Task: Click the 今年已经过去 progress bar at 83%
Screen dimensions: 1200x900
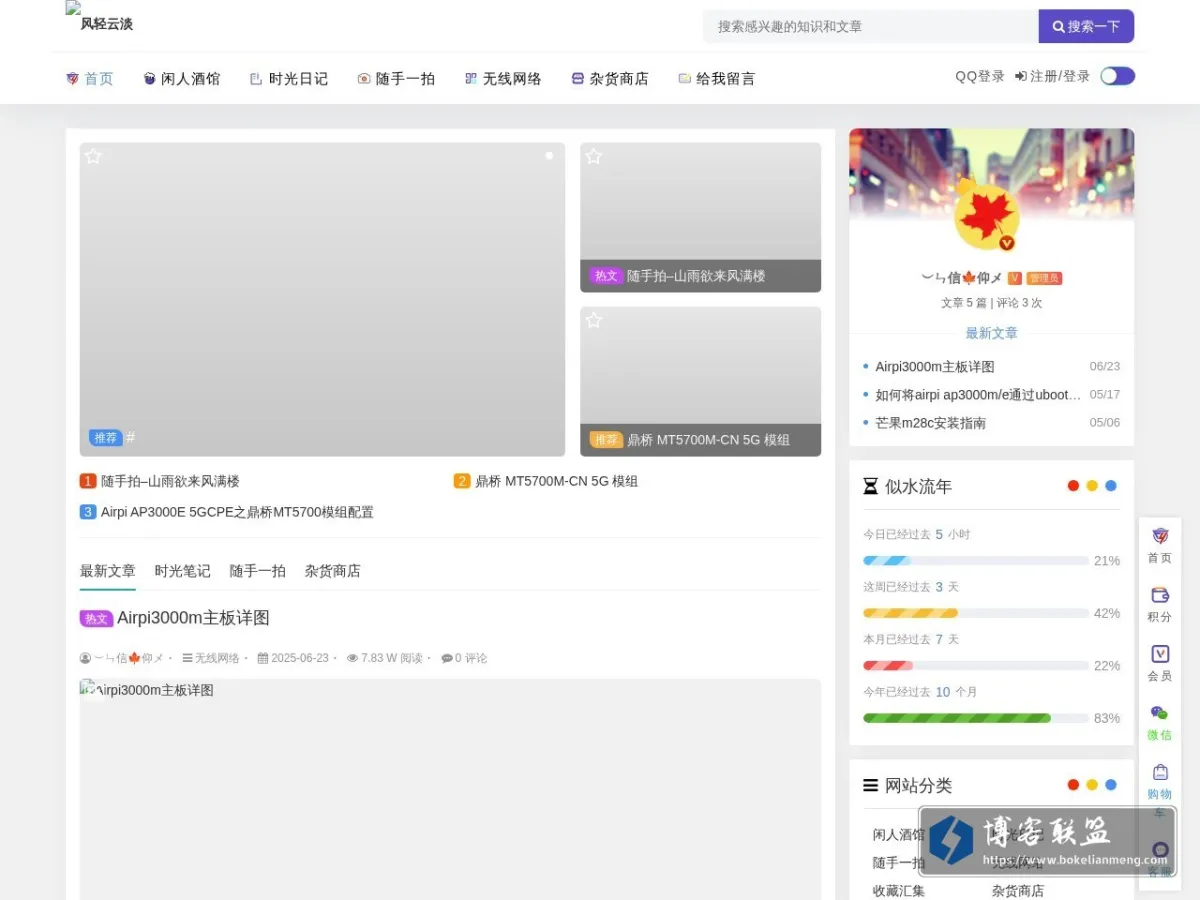Action: point(975,718)
